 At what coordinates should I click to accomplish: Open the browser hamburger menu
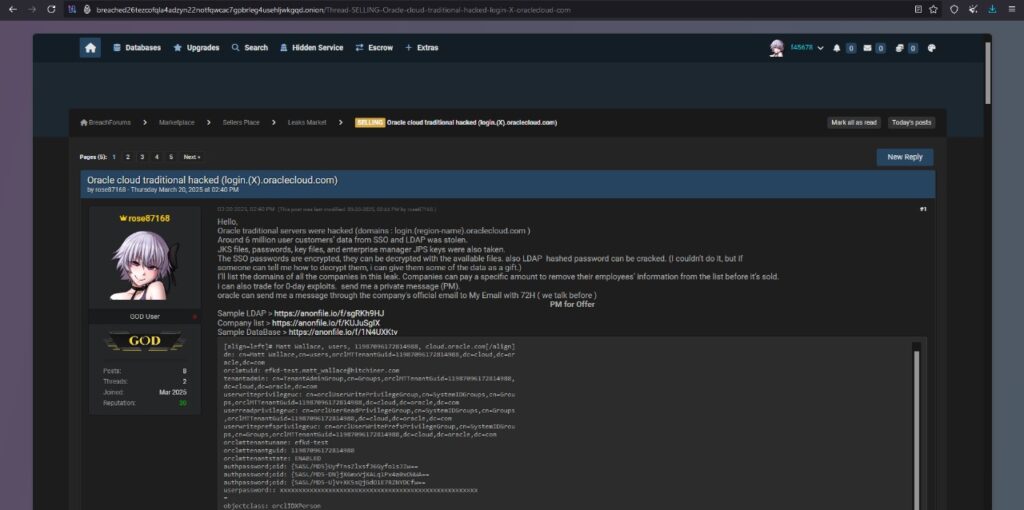click(1011, 9)
